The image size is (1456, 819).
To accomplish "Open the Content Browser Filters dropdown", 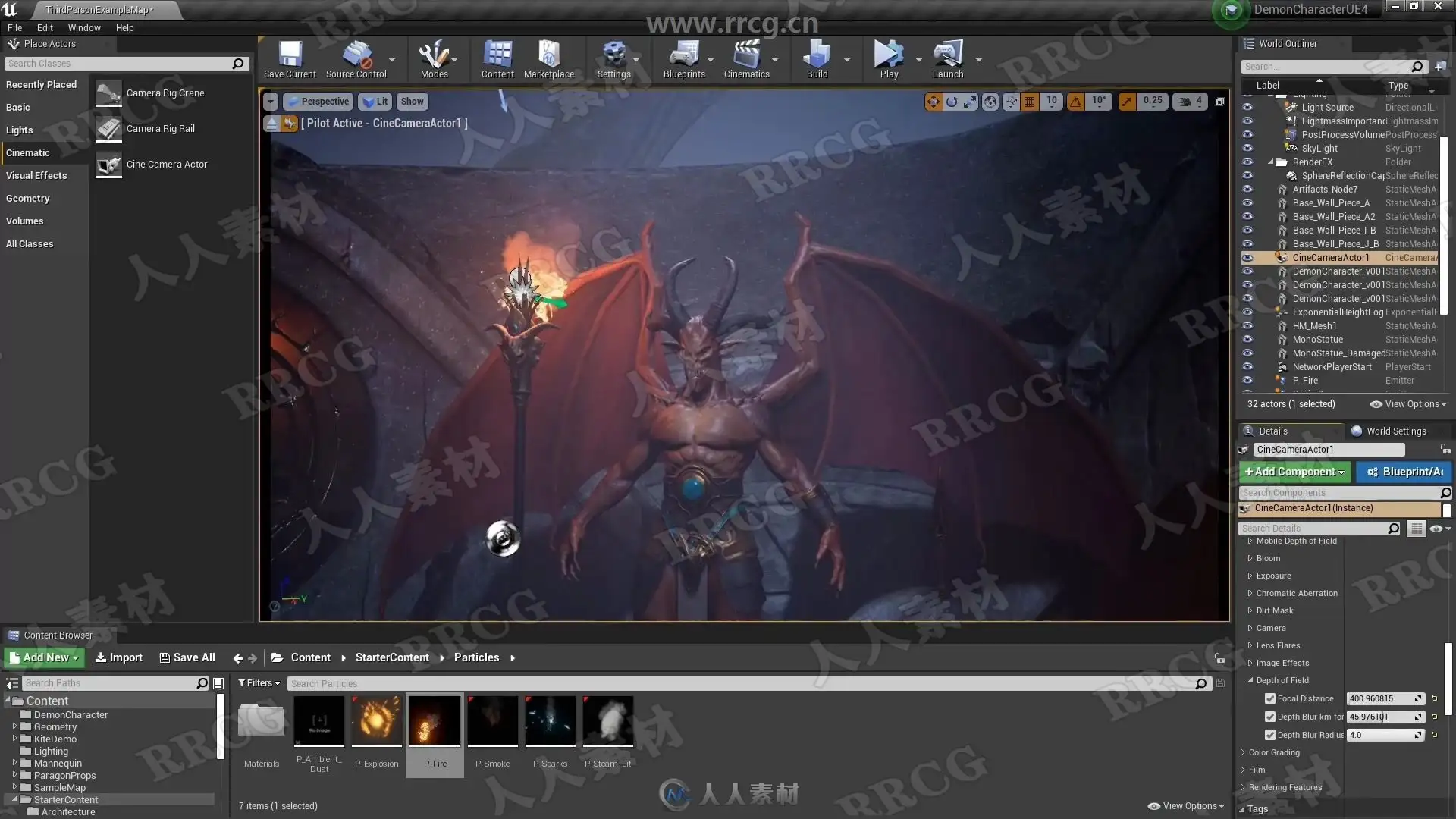I will [259, 683].
